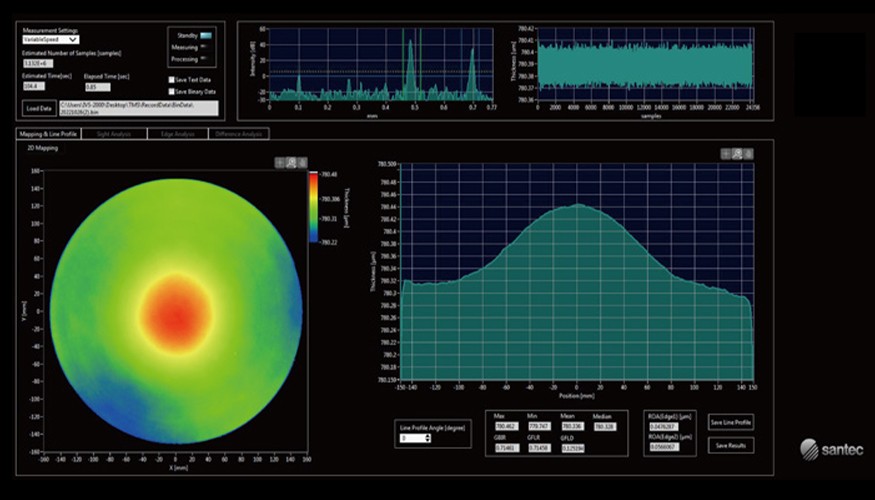Click the Load Data button

pyautogui.click(x=39, y=108)
